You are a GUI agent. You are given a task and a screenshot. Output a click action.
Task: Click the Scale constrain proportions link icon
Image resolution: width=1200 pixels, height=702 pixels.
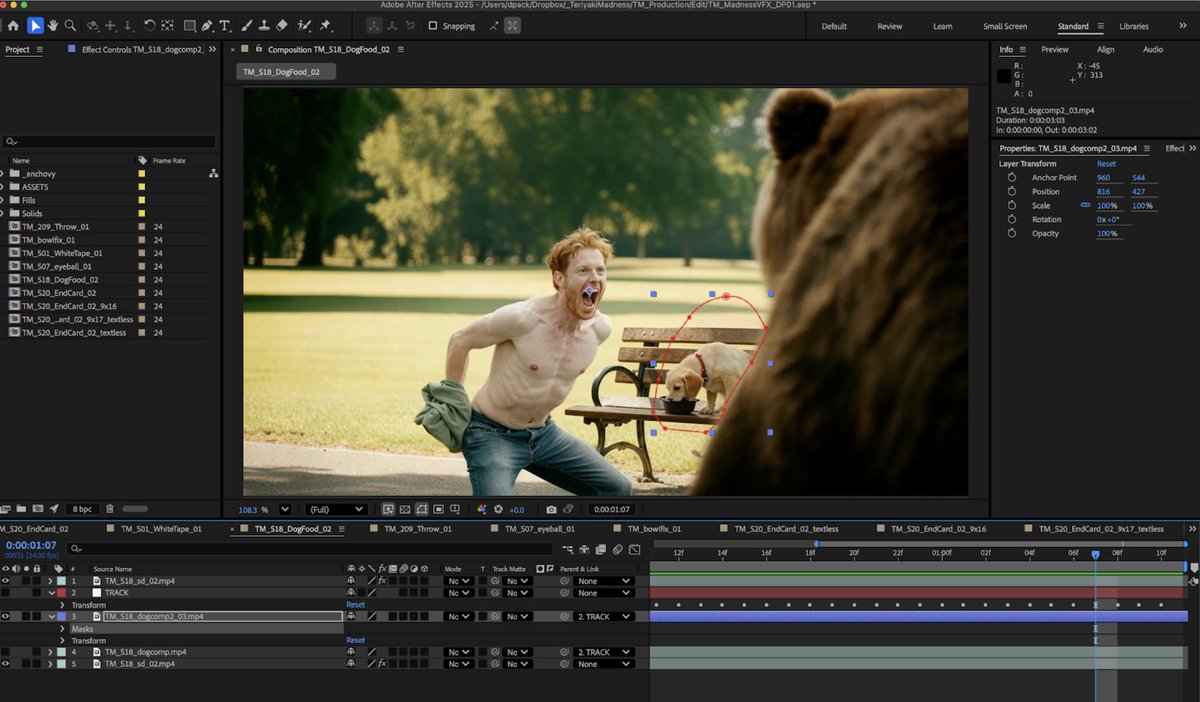pyautogui.click(x=1085, y=205)
